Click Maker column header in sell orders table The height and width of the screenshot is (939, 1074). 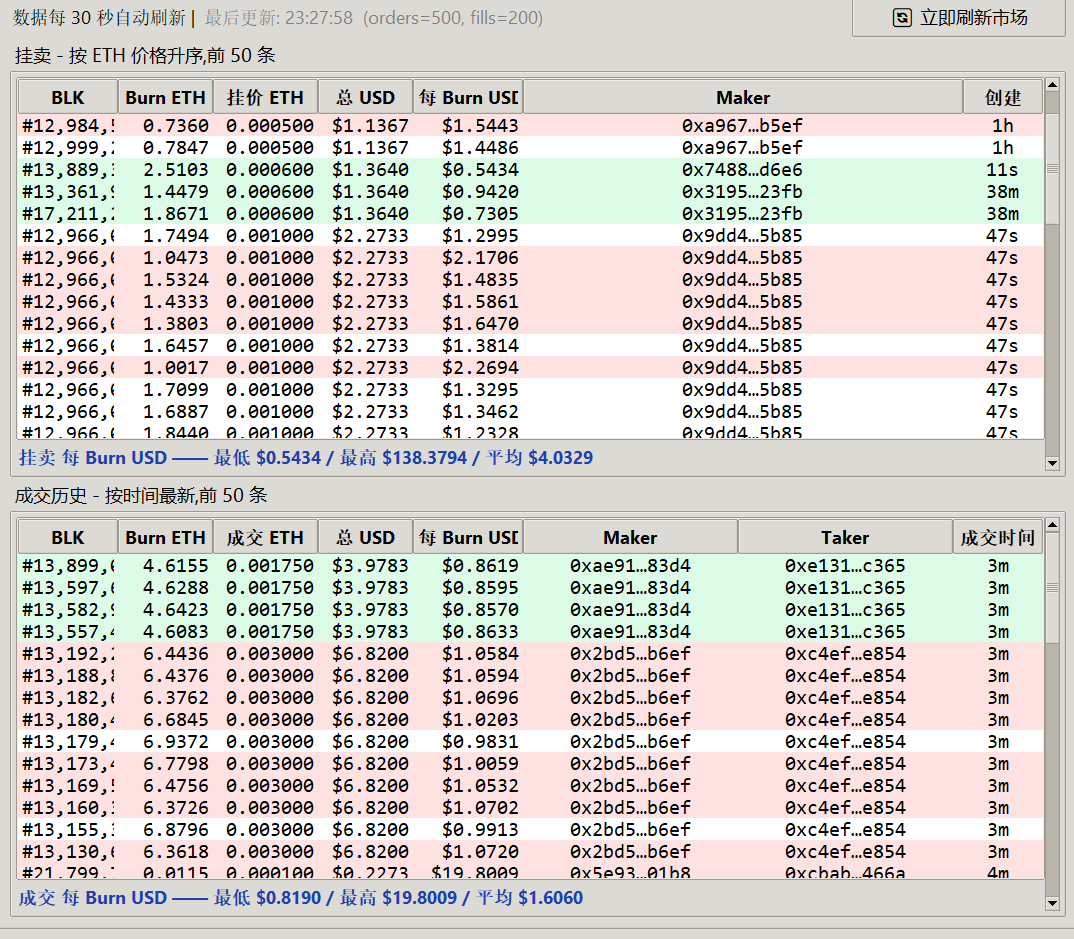[743, 97]
